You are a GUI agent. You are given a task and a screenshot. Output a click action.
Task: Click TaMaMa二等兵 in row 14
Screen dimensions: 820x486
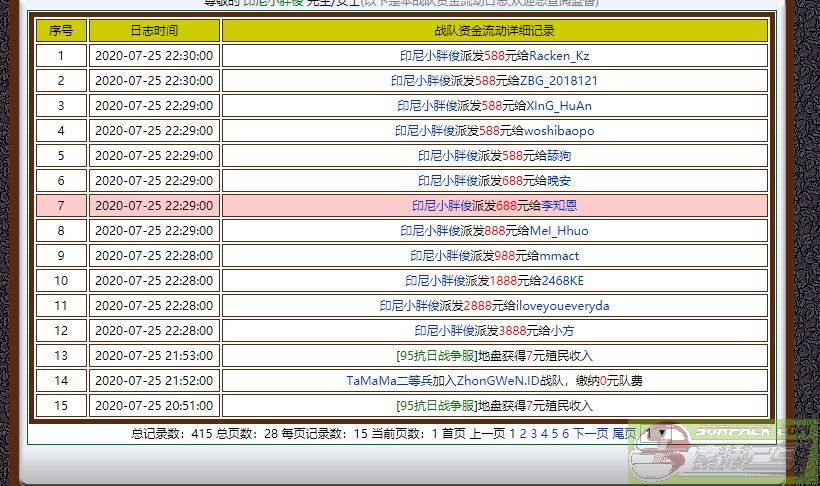[x=387, y=381]
